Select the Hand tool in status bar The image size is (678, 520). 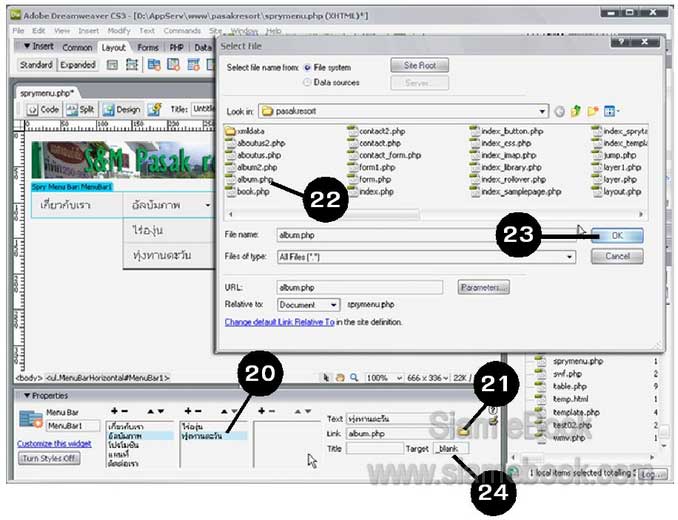pyautogui.click(x=340, y=378)
